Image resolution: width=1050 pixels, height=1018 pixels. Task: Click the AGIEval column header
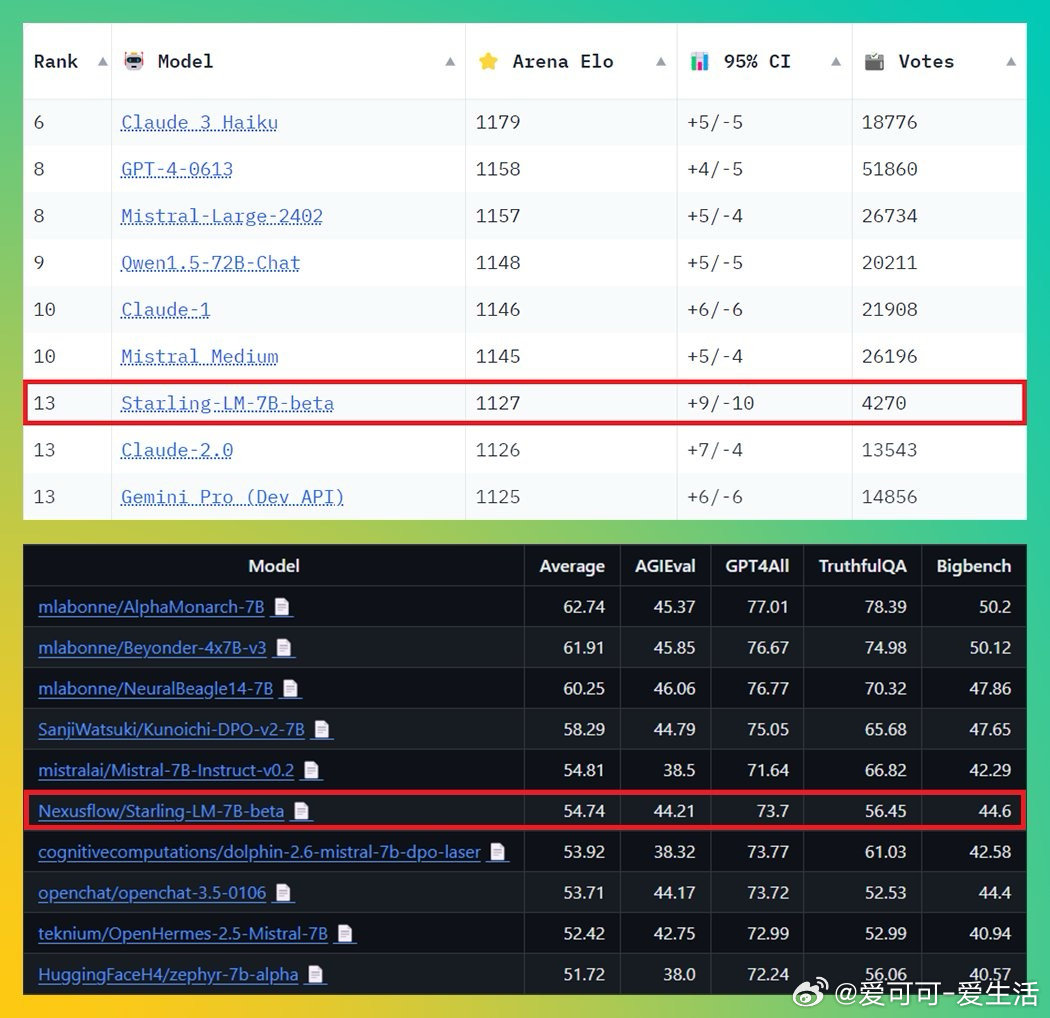point(665,566)
